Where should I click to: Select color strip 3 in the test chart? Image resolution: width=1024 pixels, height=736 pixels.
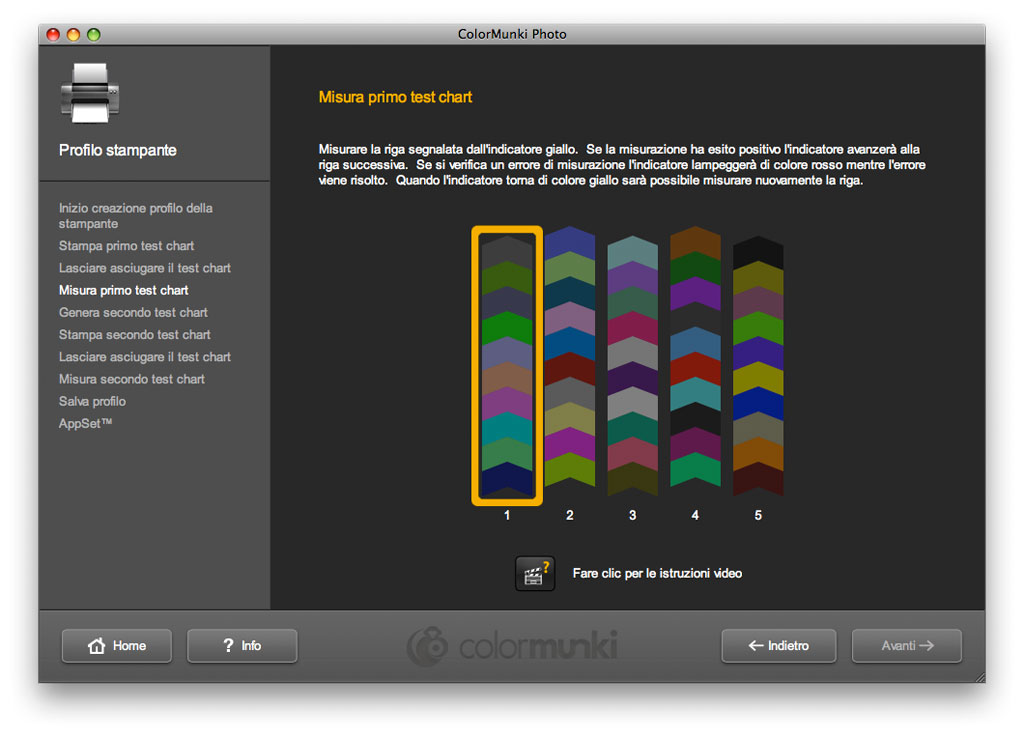(632, 365)
